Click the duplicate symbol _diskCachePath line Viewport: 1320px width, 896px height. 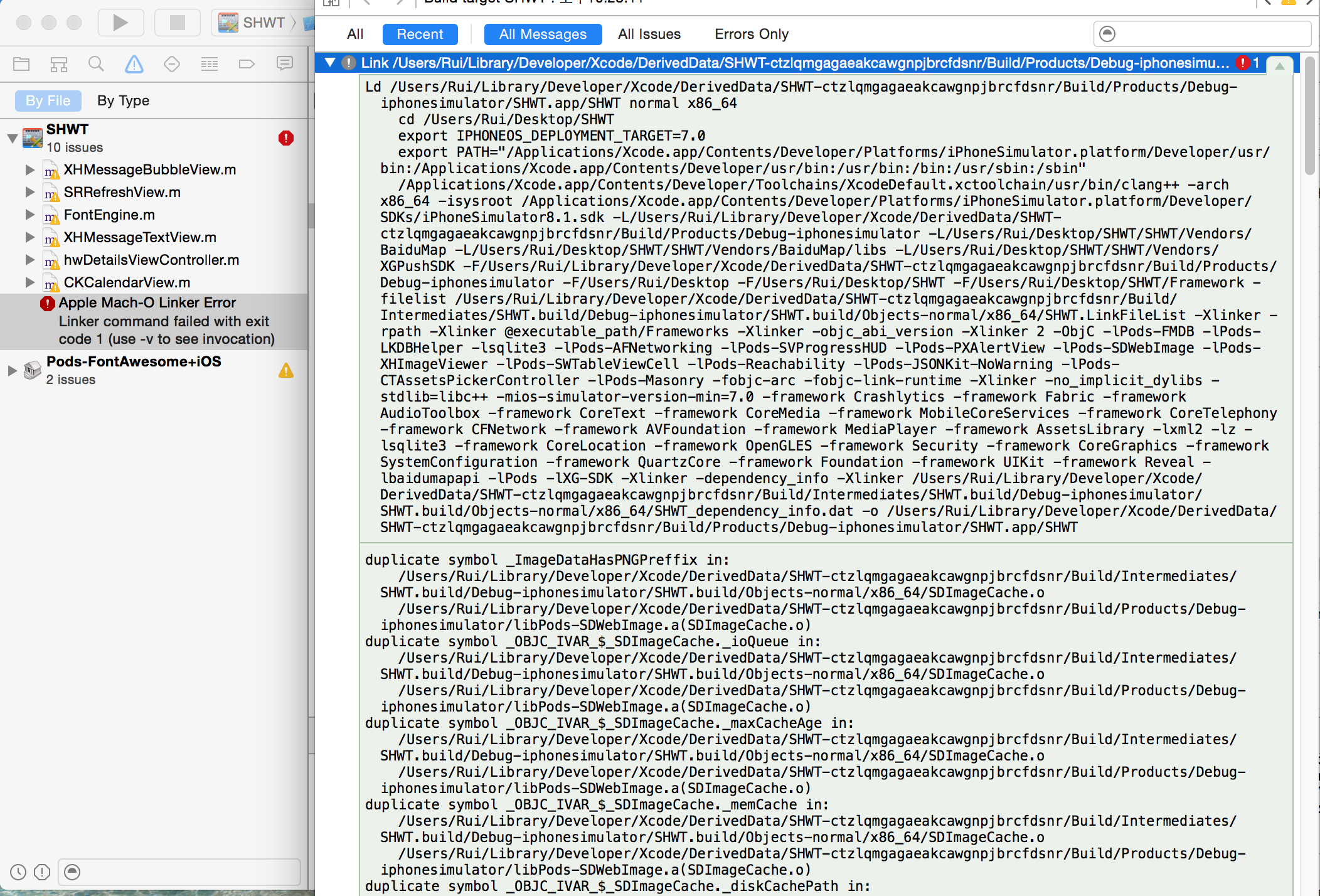click(x=618, y=886)
